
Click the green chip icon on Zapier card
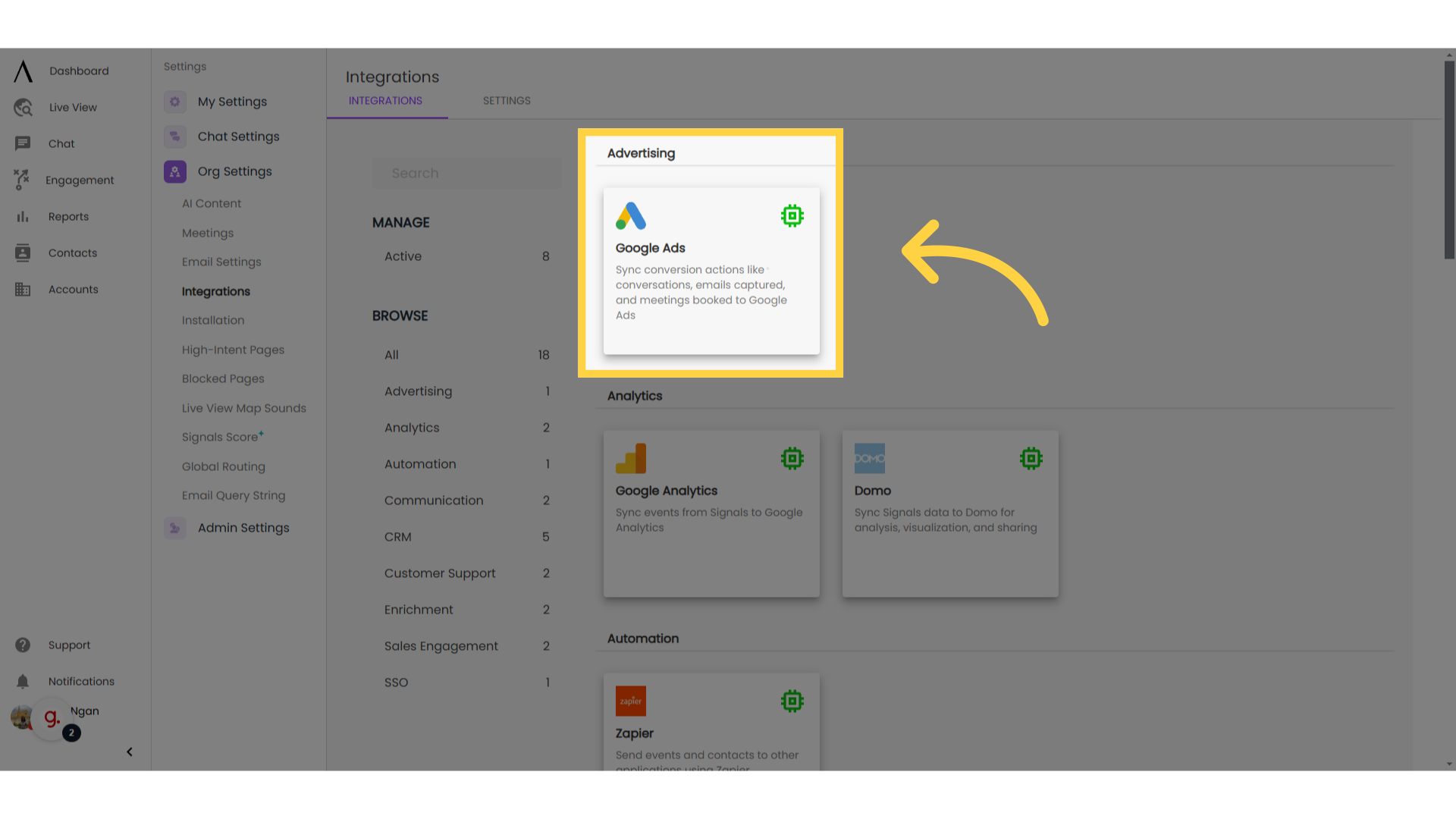point(792,701)
